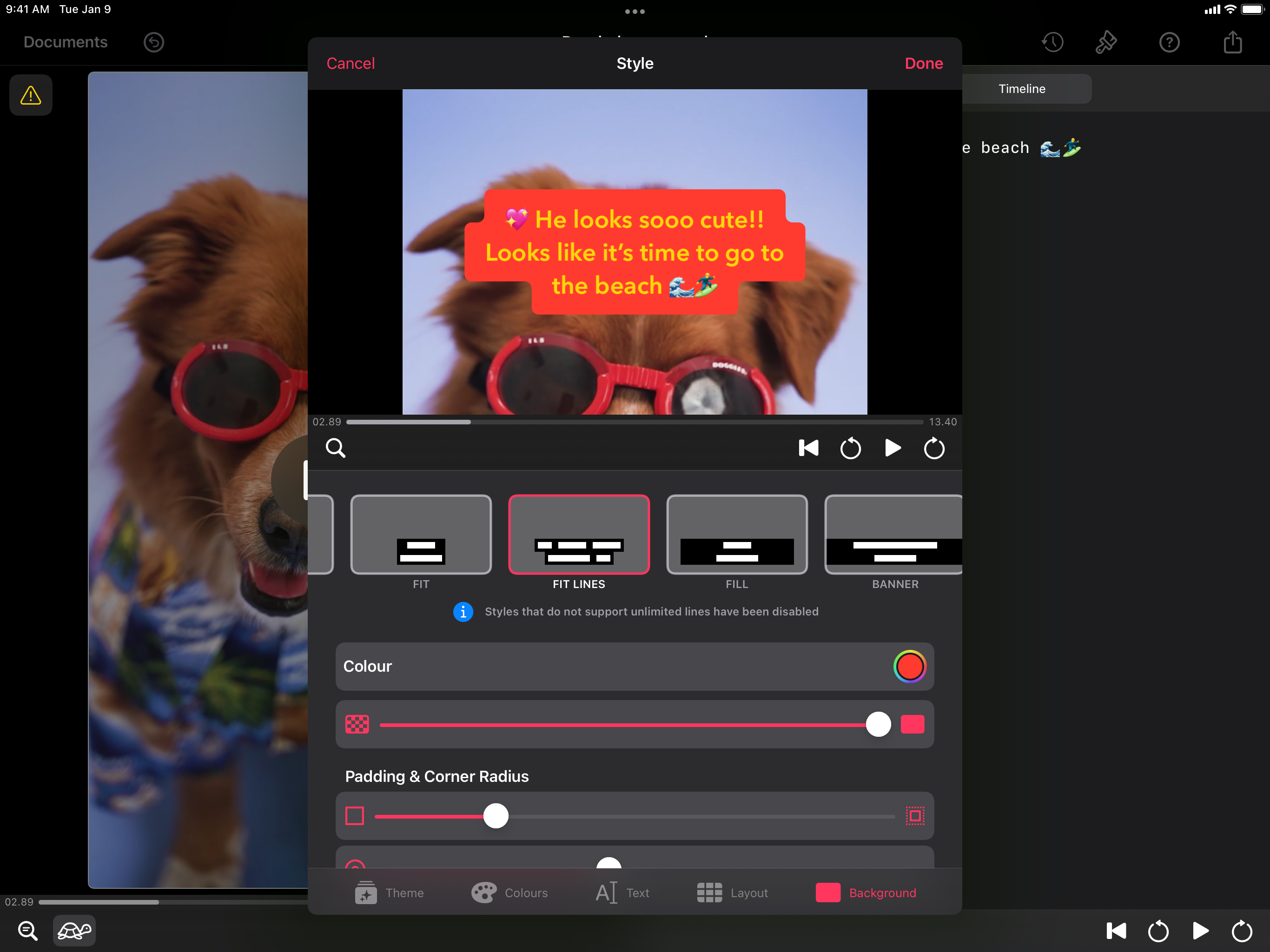Switch to the Background tab
The width and height of the screenshot is (1270, 952).
(866, 893)
